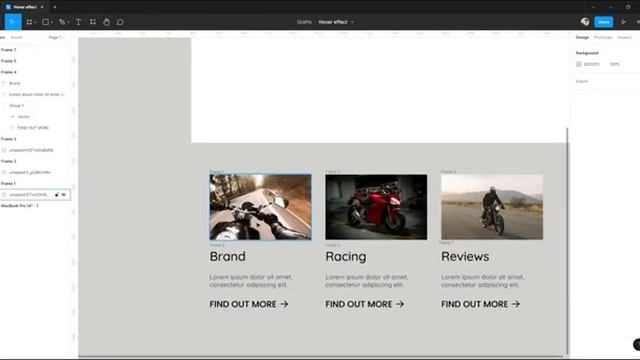Click FIND OUT MORE under Racing
This screenshot has width=640, height=360.
coord(359,304)
